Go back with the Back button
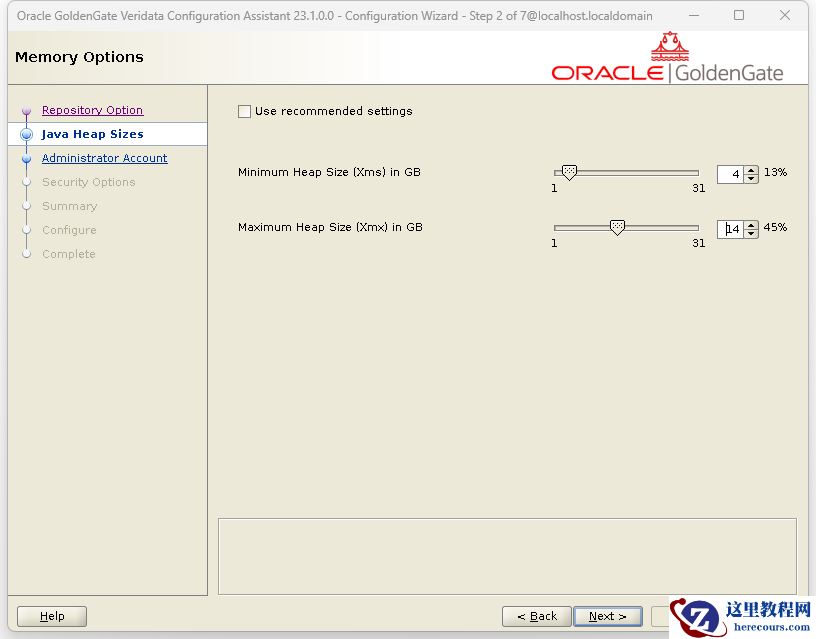 coord(537,616)
